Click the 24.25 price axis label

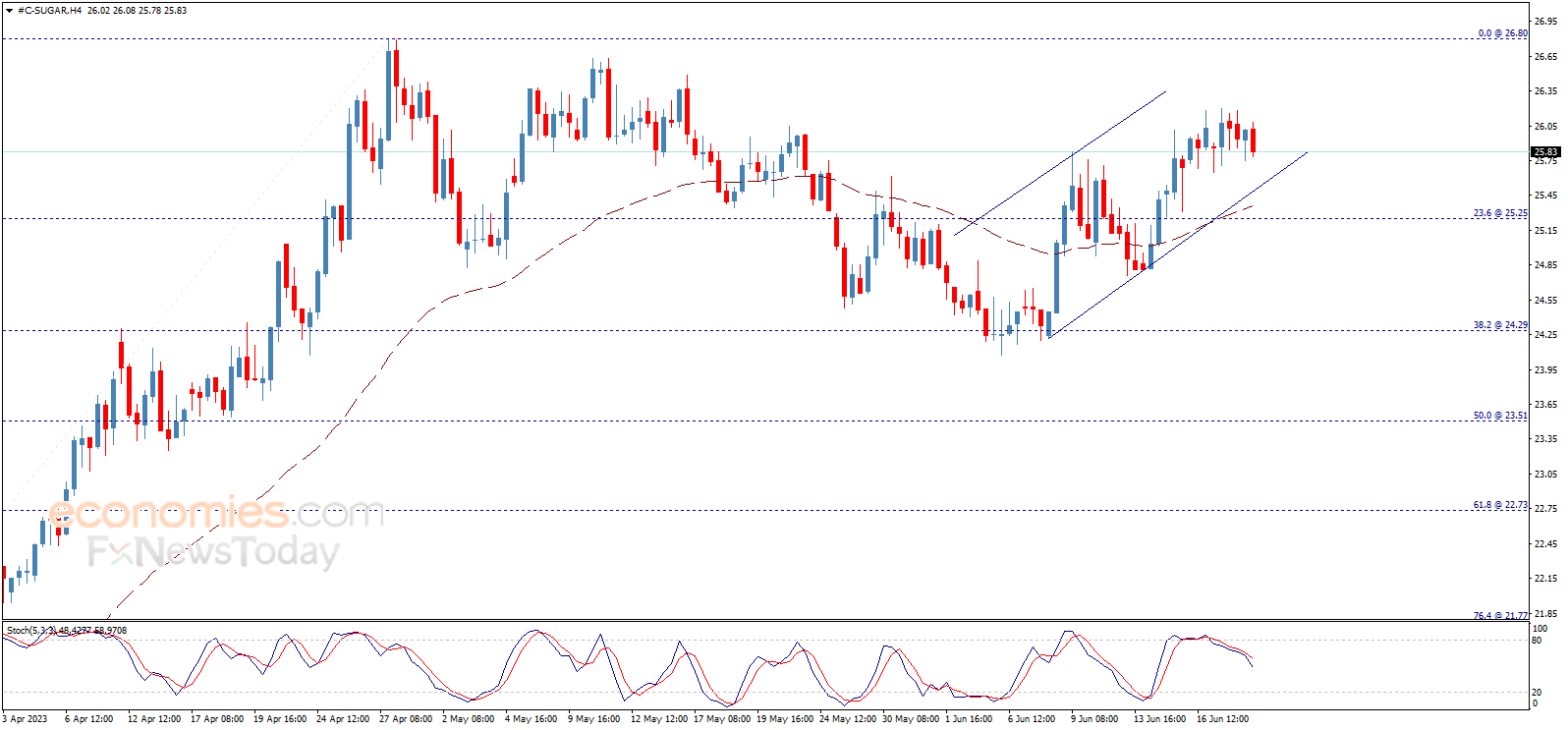[1546, 334]
